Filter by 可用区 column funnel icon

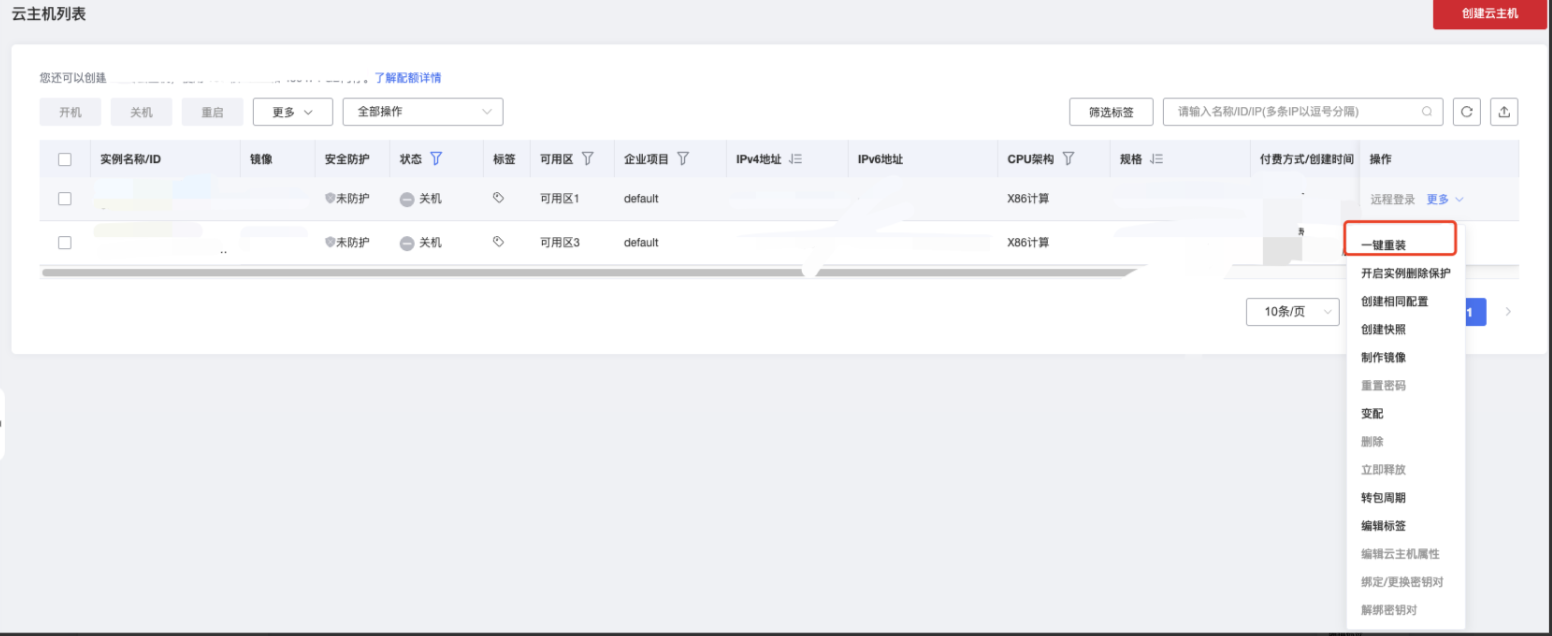(588, 158)
